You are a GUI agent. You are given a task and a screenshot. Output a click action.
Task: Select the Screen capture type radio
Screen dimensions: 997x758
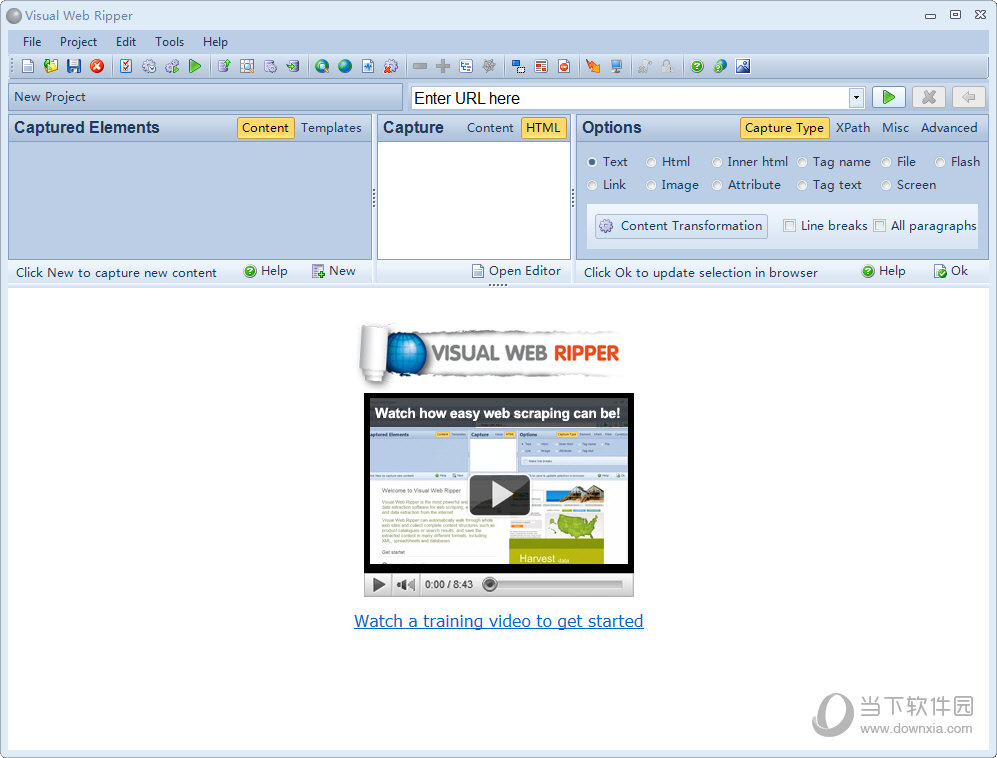[886, 185]
